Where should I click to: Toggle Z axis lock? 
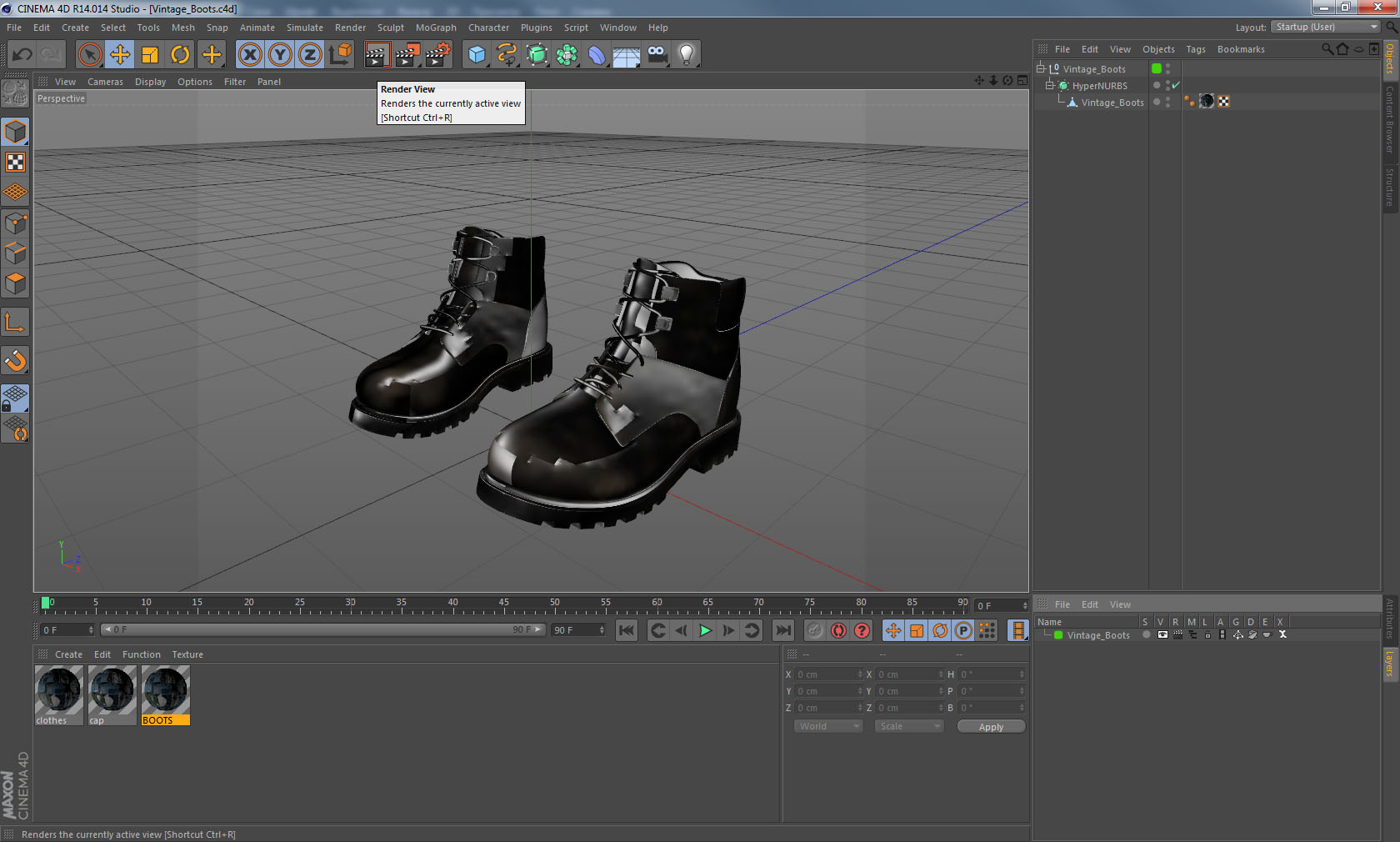click(310, 55)
